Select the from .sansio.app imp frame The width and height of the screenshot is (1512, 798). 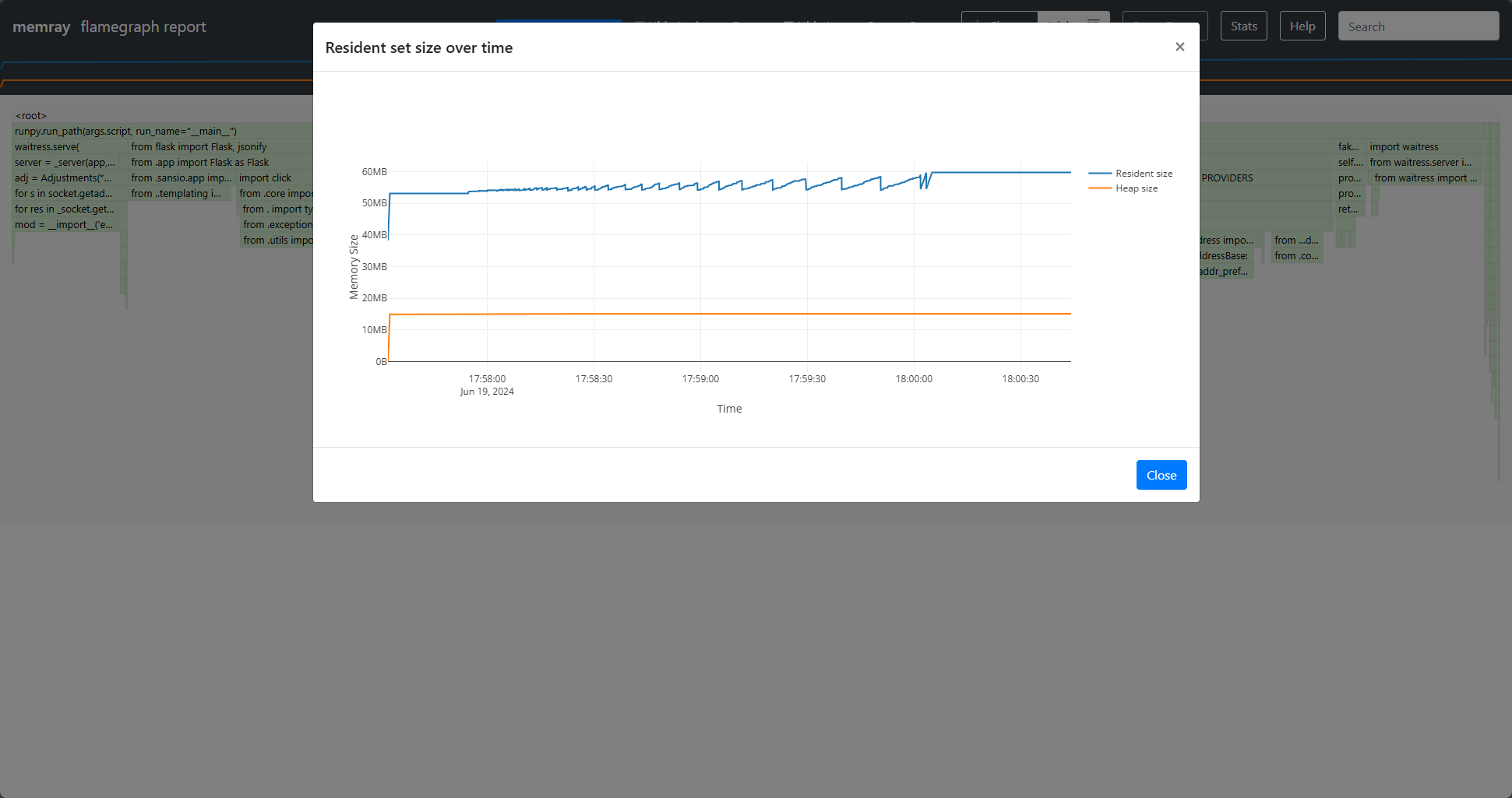(182, 178)
